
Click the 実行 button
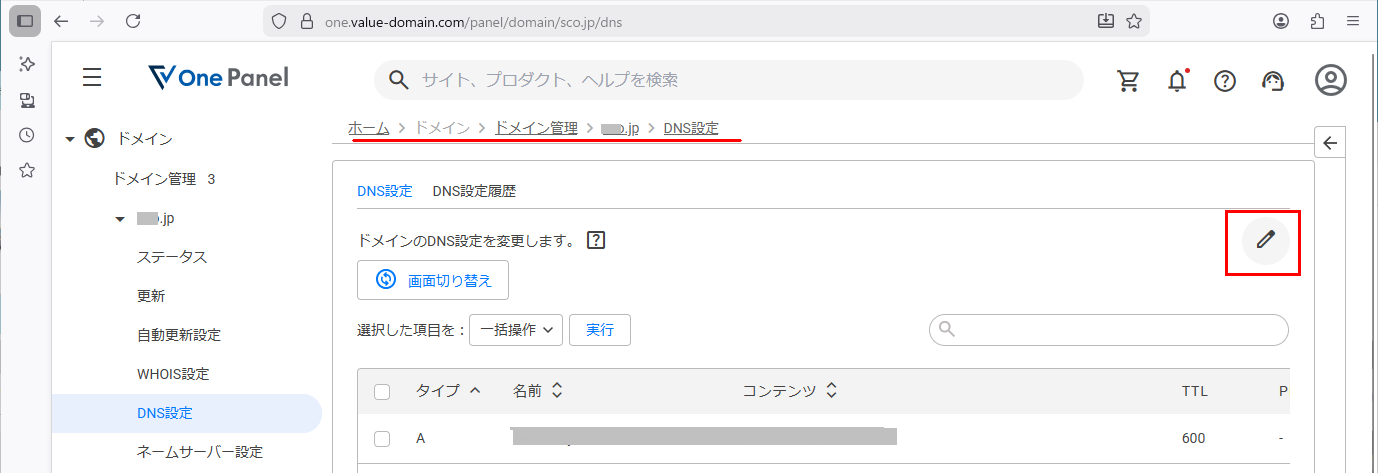coord(600,330)
